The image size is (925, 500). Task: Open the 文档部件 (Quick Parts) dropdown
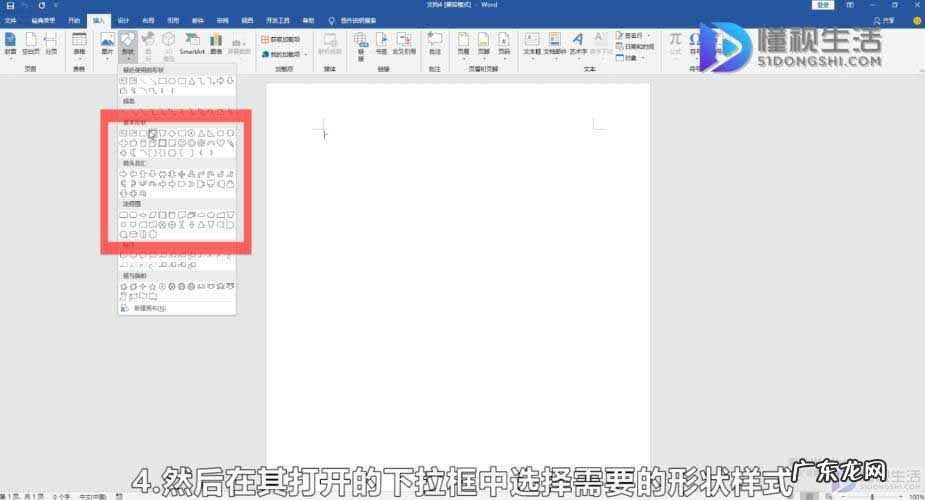point(555,44)
